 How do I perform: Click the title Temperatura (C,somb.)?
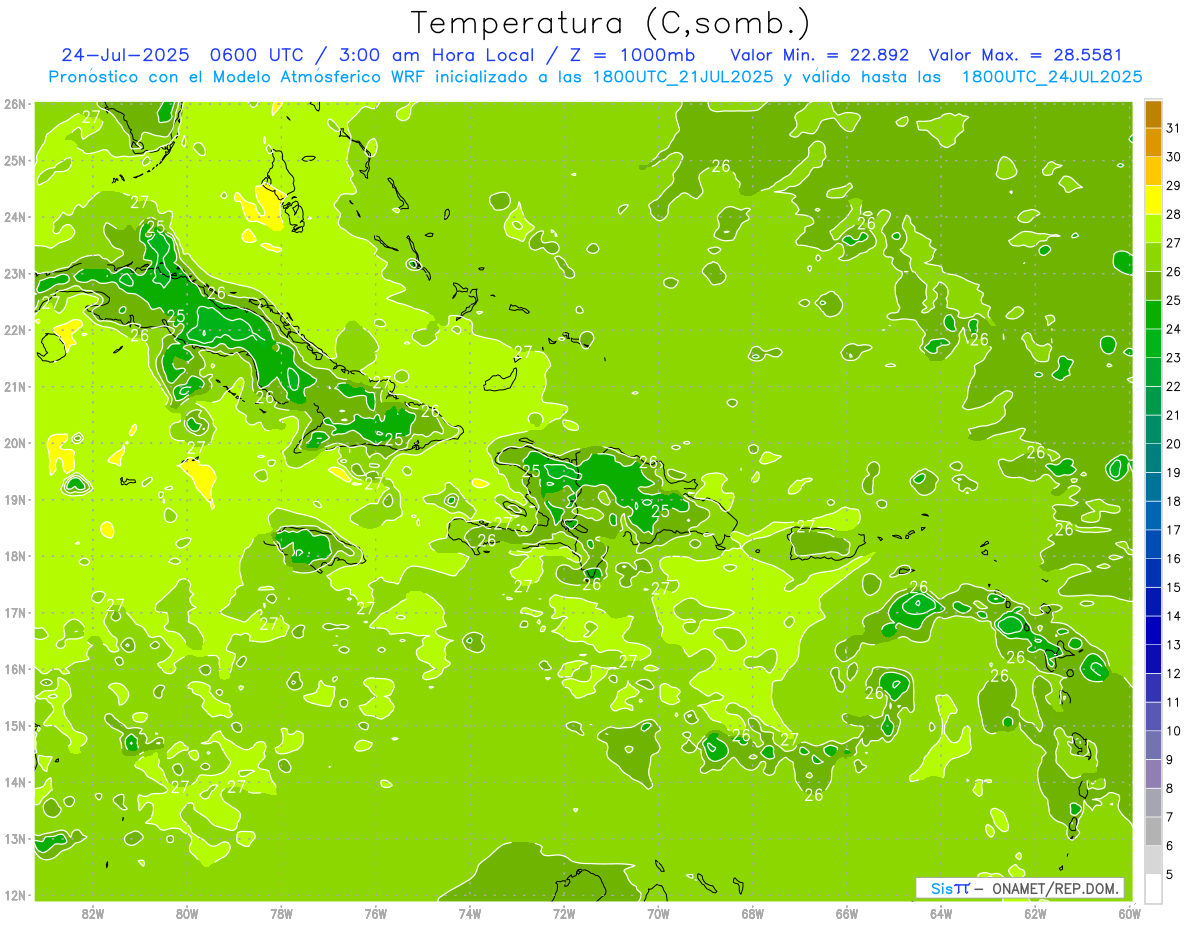[611, 23]
